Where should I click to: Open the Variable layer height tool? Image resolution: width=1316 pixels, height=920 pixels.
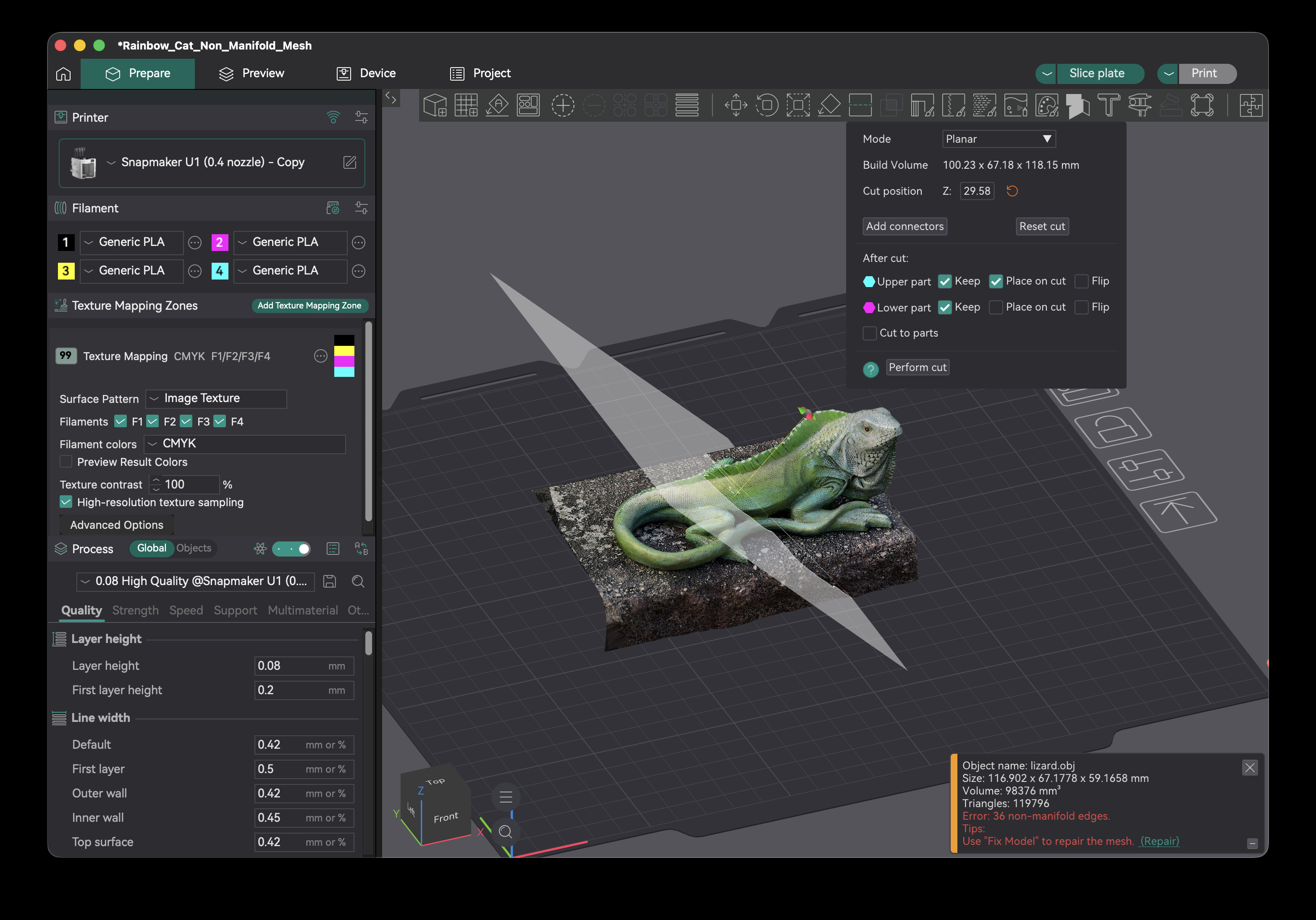[x=687, y=105]
